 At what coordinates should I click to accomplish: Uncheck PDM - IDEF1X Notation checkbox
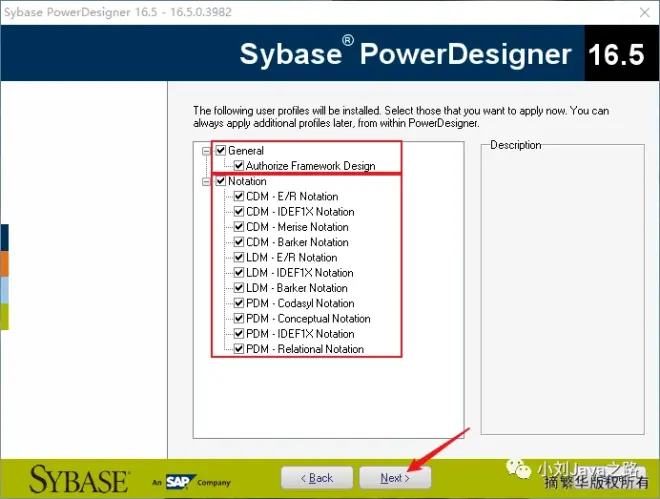click(x=239, y=333)
